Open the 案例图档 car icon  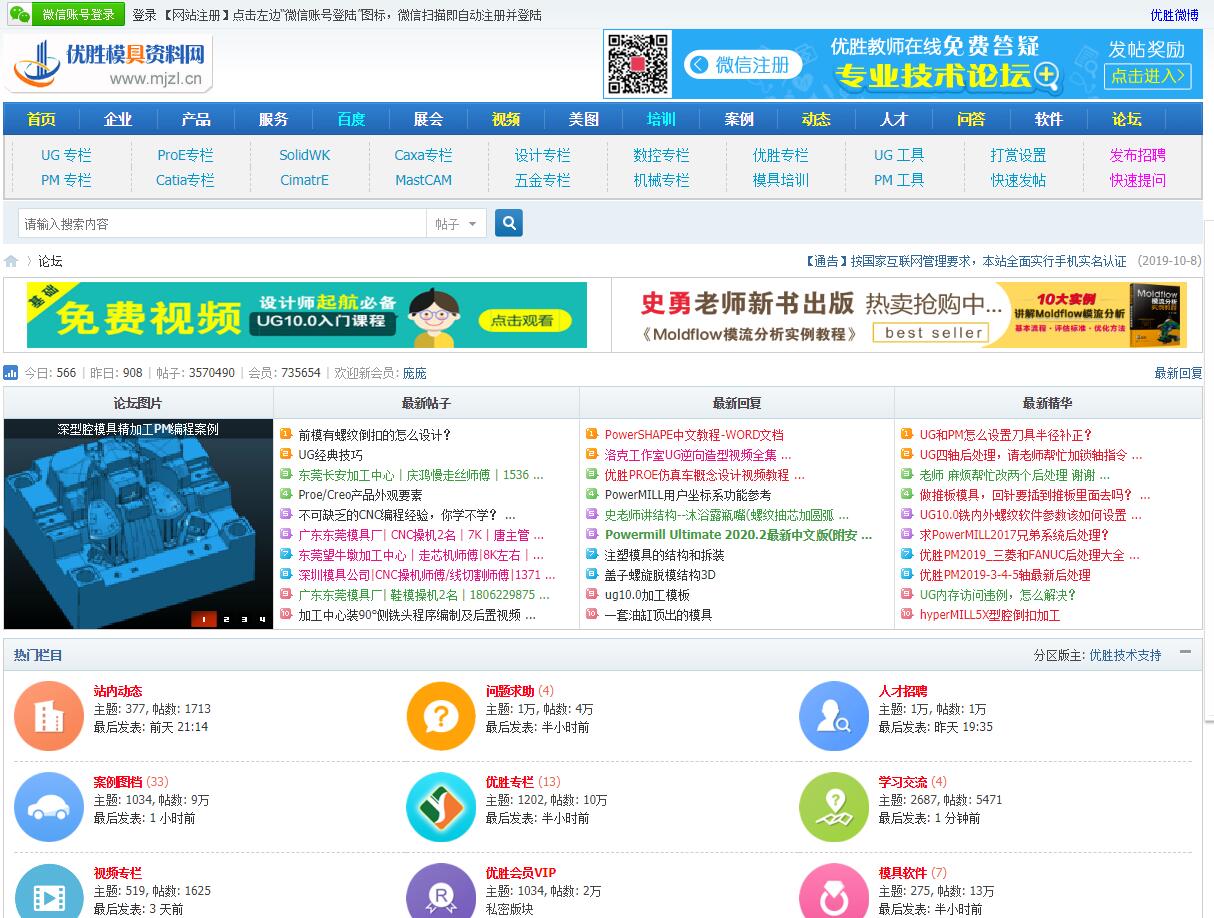point(49,806)
